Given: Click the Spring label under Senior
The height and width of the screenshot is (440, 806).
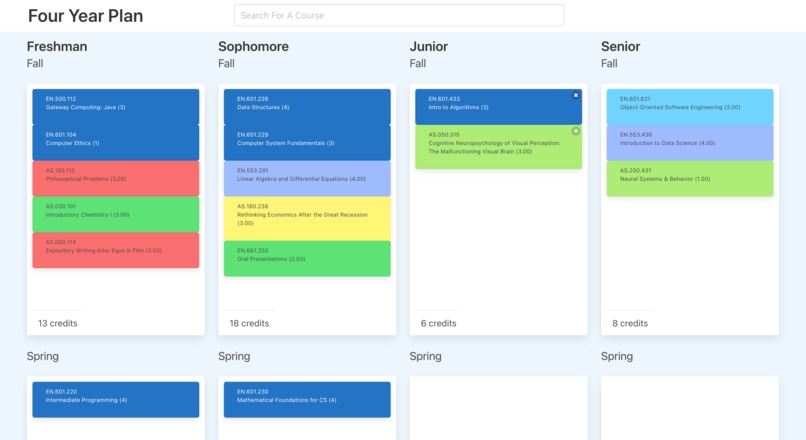Looking at the screenshot, I should point(617,356).
